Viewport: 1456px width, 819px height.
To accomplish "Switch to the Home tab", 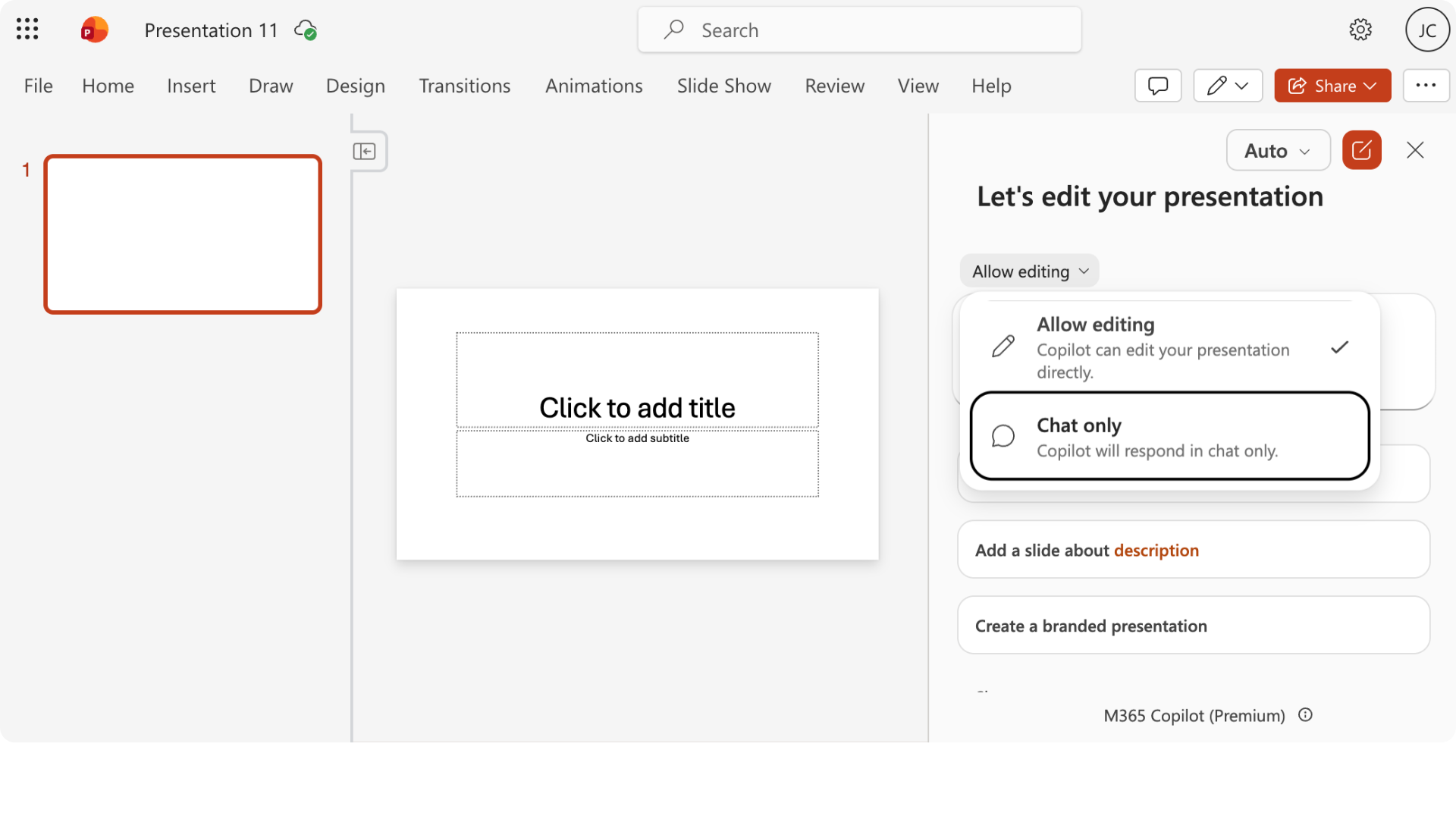I will tap(108, 86).
